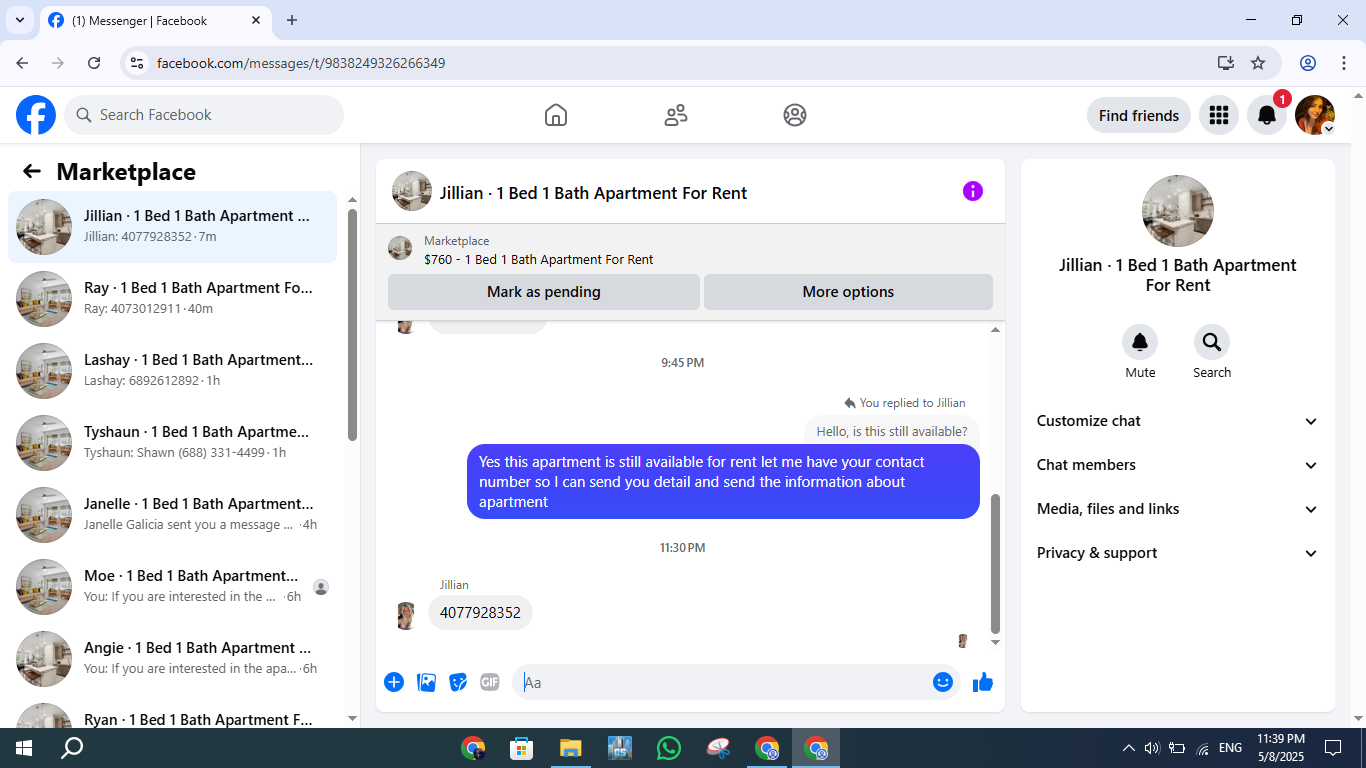Click the Find friends button
Image resolution: width=1366 pixels, height=768 pixels.
[x=1139, y=115]
